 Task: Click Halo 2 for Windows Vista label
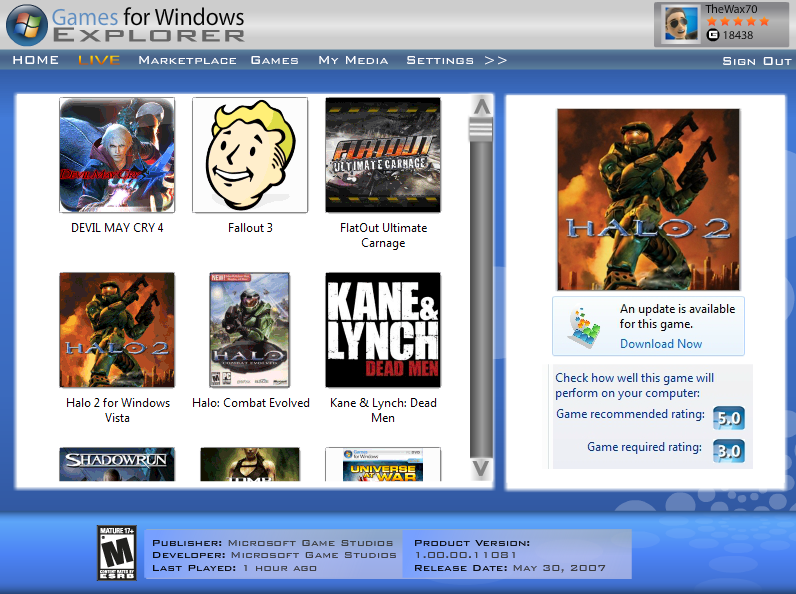pyautogui.click(x=118, y=410)
